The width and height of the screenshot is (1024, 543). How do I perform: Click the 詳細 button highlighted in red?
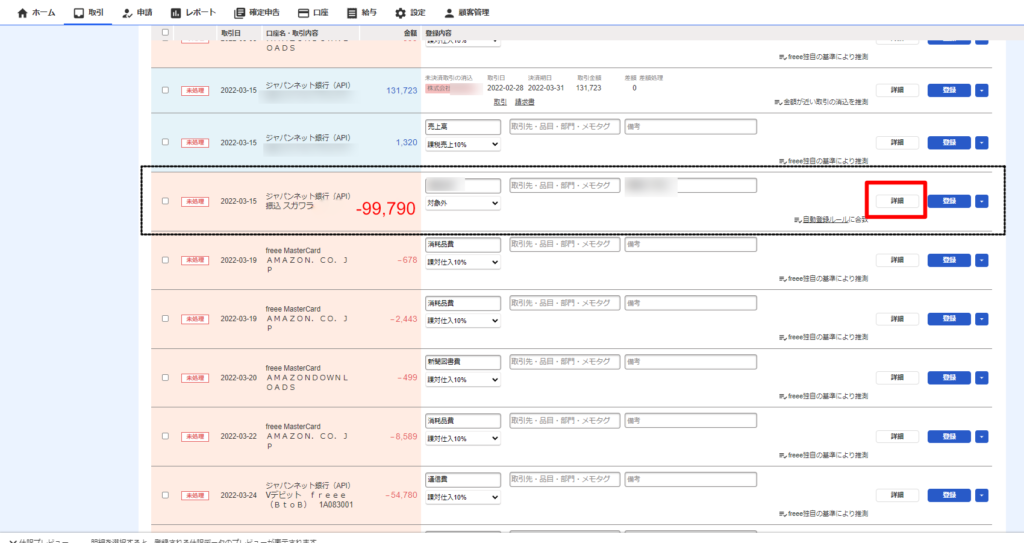pos(897,201)
